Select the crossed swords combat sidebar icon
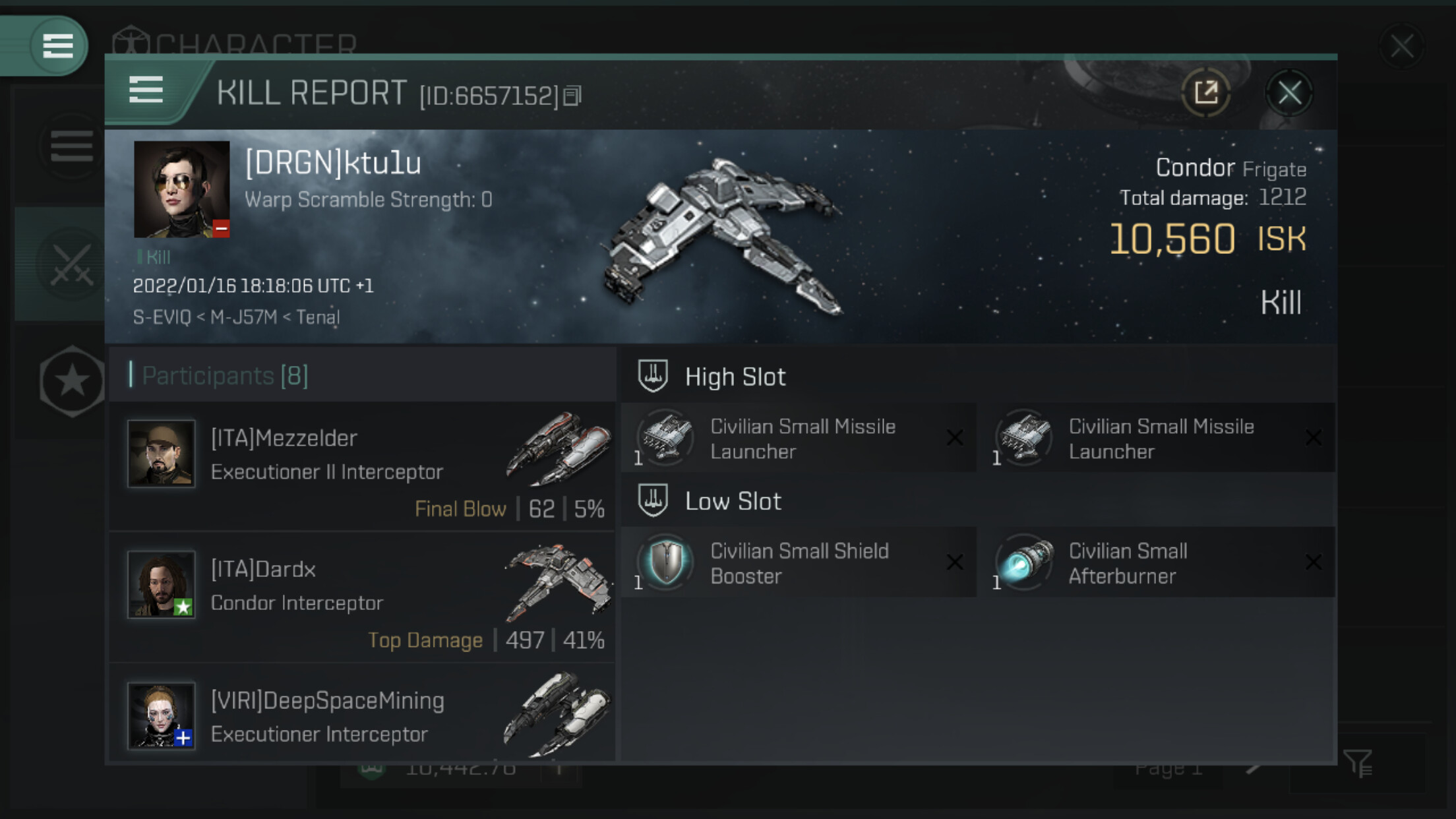 [x=71, y=264]
